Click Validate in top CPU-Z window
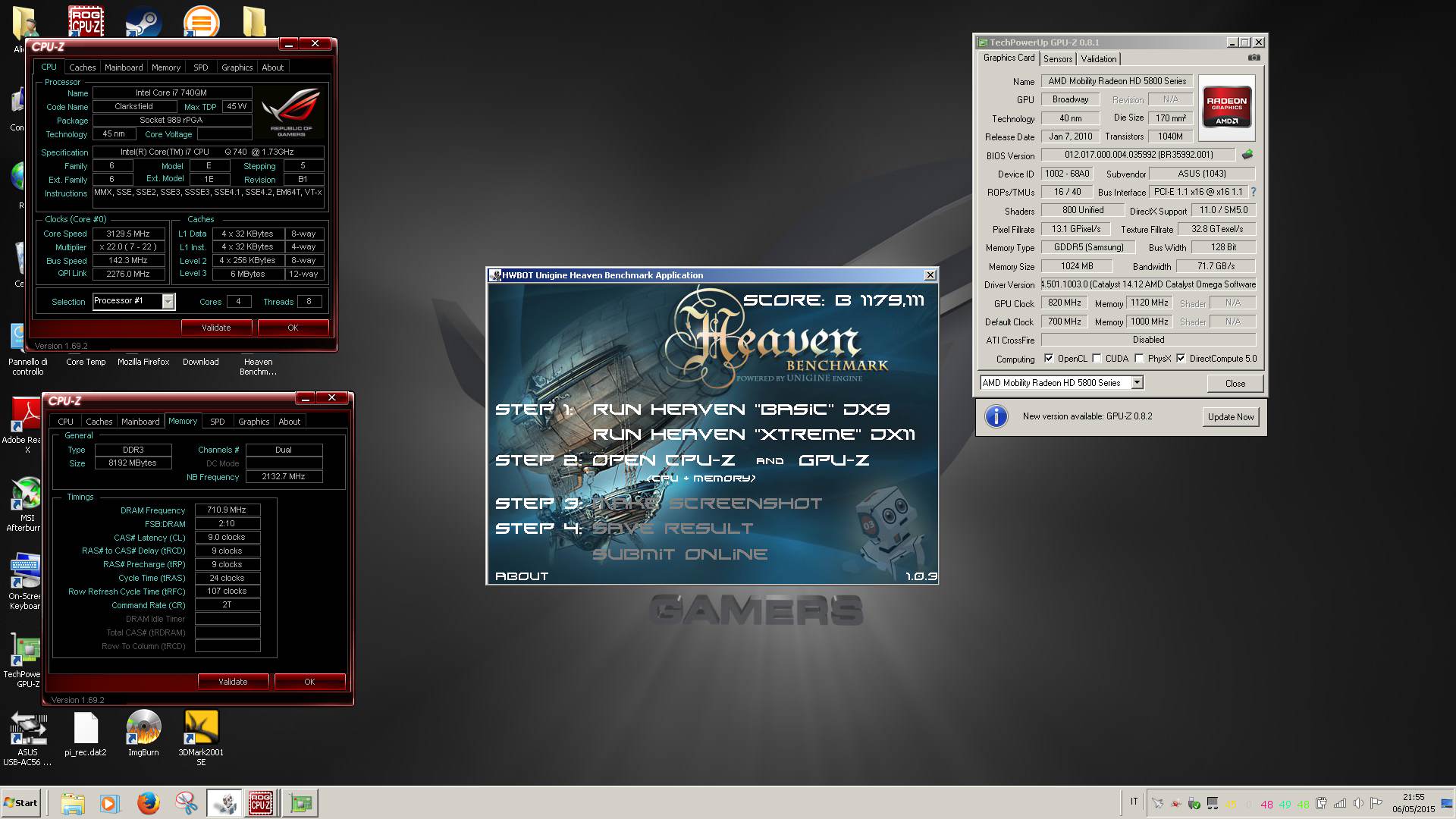Image resolution: width=1456 pixels, height=819 pixels. click(216, 328)
